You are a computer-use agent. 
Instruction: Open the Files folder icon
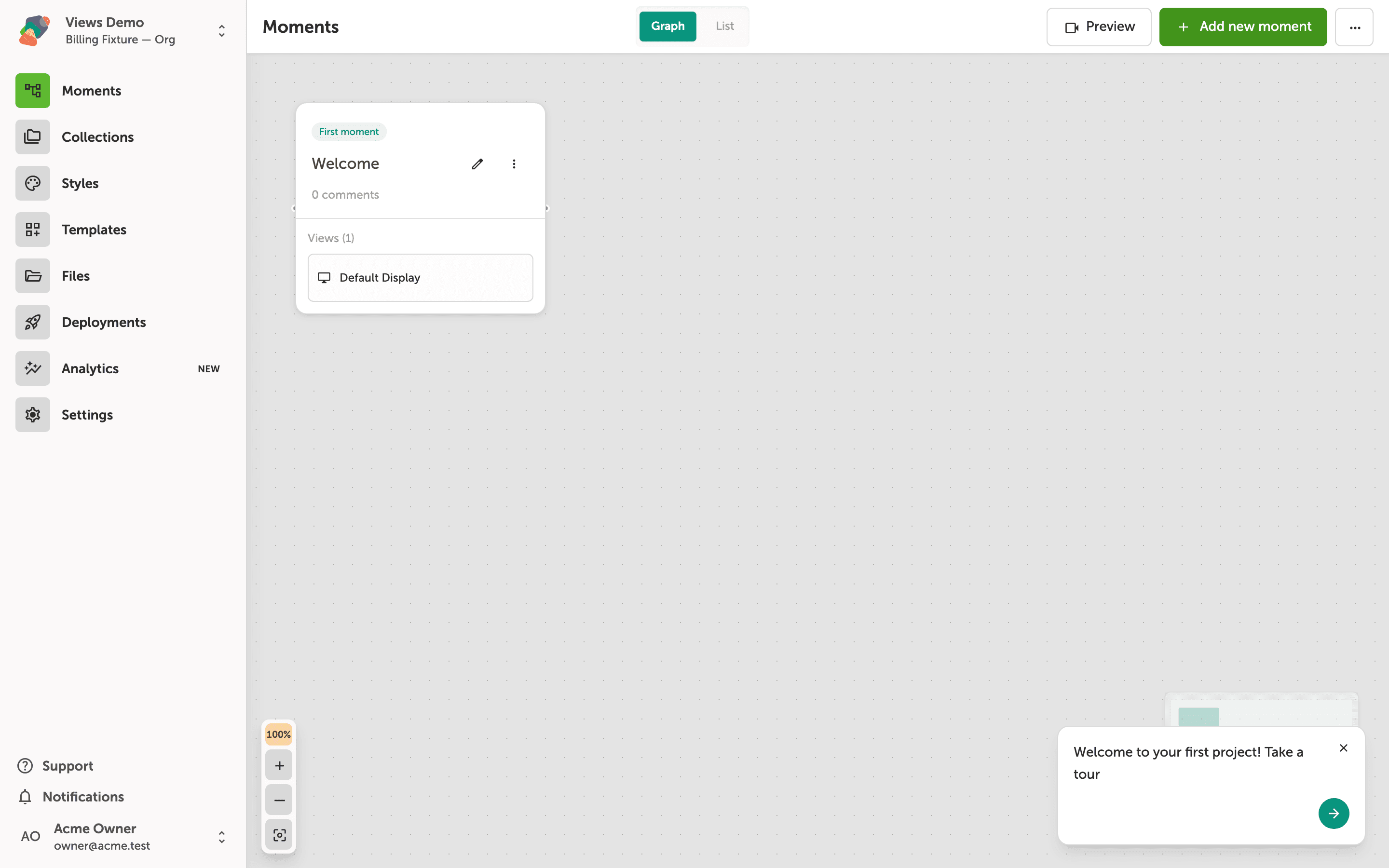[x=33, y=276]
